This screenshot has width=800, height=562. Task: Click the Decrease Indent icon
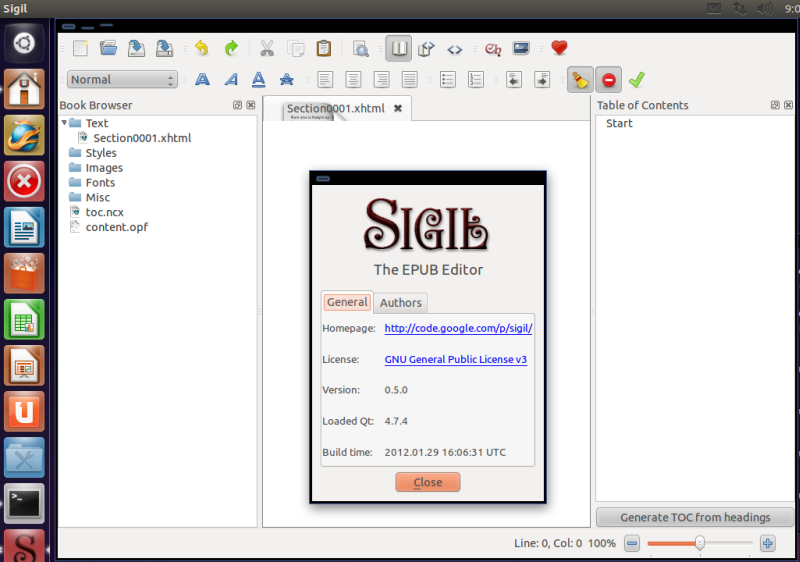tap(514, 80)
